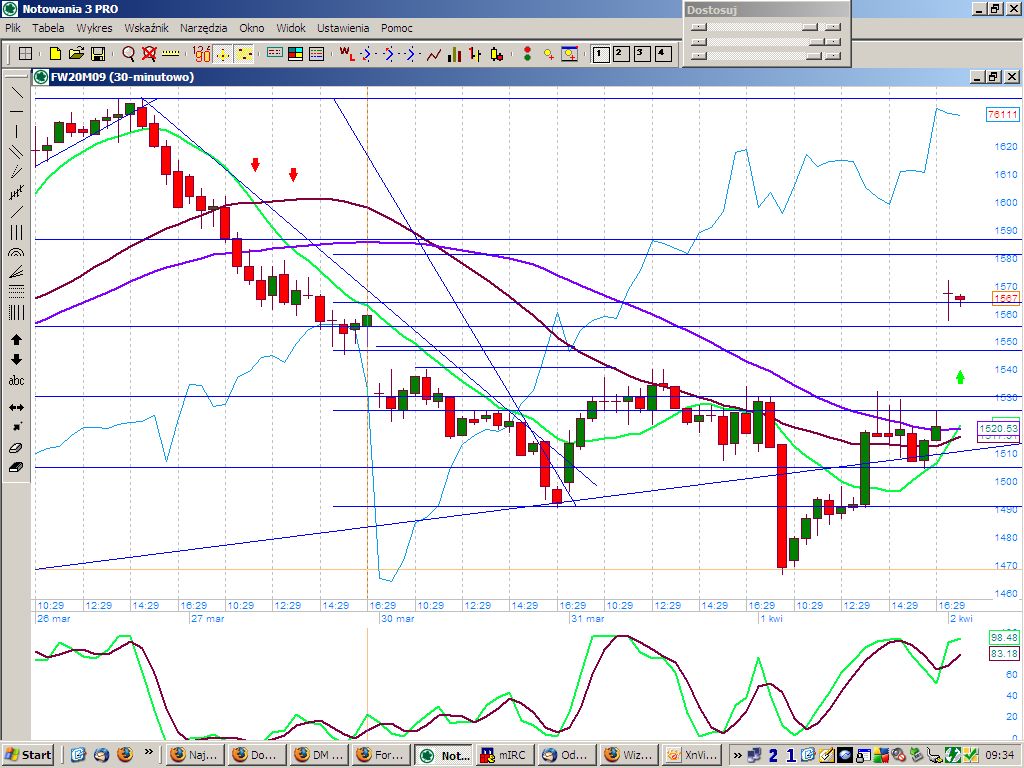Toggle layout button 3 in toolbar
The width and height of the screenshot is (1024, 768).
click(641, 54)
